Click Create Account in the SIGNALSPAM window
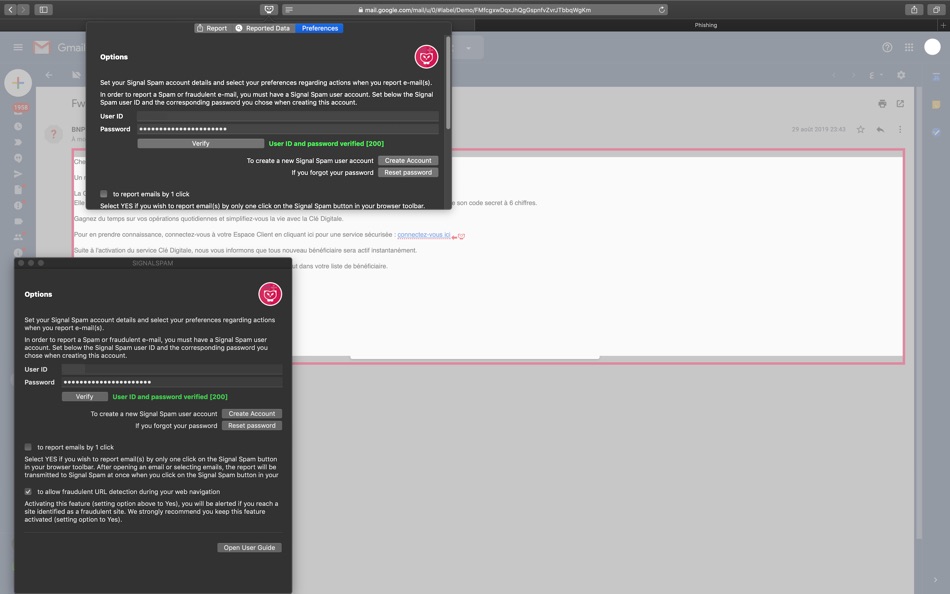The height and width of the screenshot is (594, 950). 251,413
